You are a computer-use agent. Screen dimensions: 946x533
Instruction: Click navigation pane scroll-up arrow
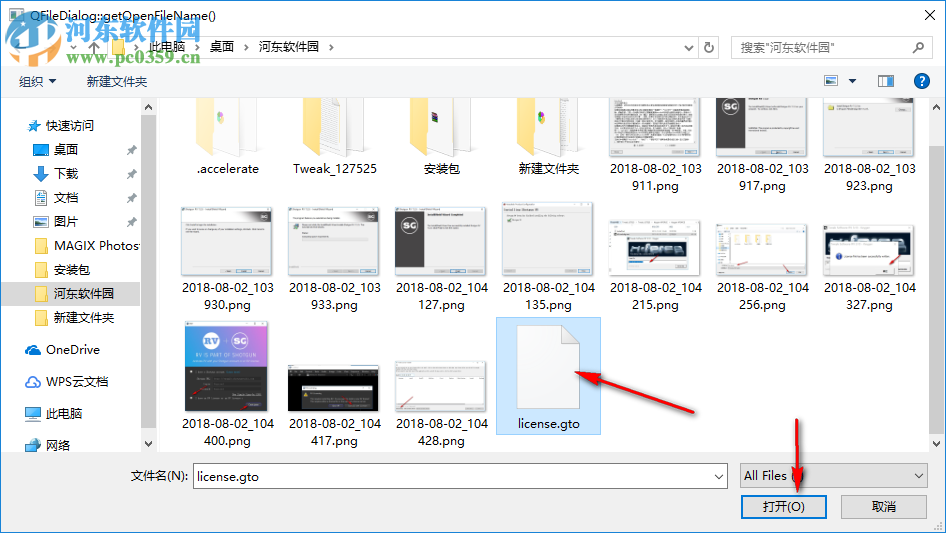pos(148,107)
